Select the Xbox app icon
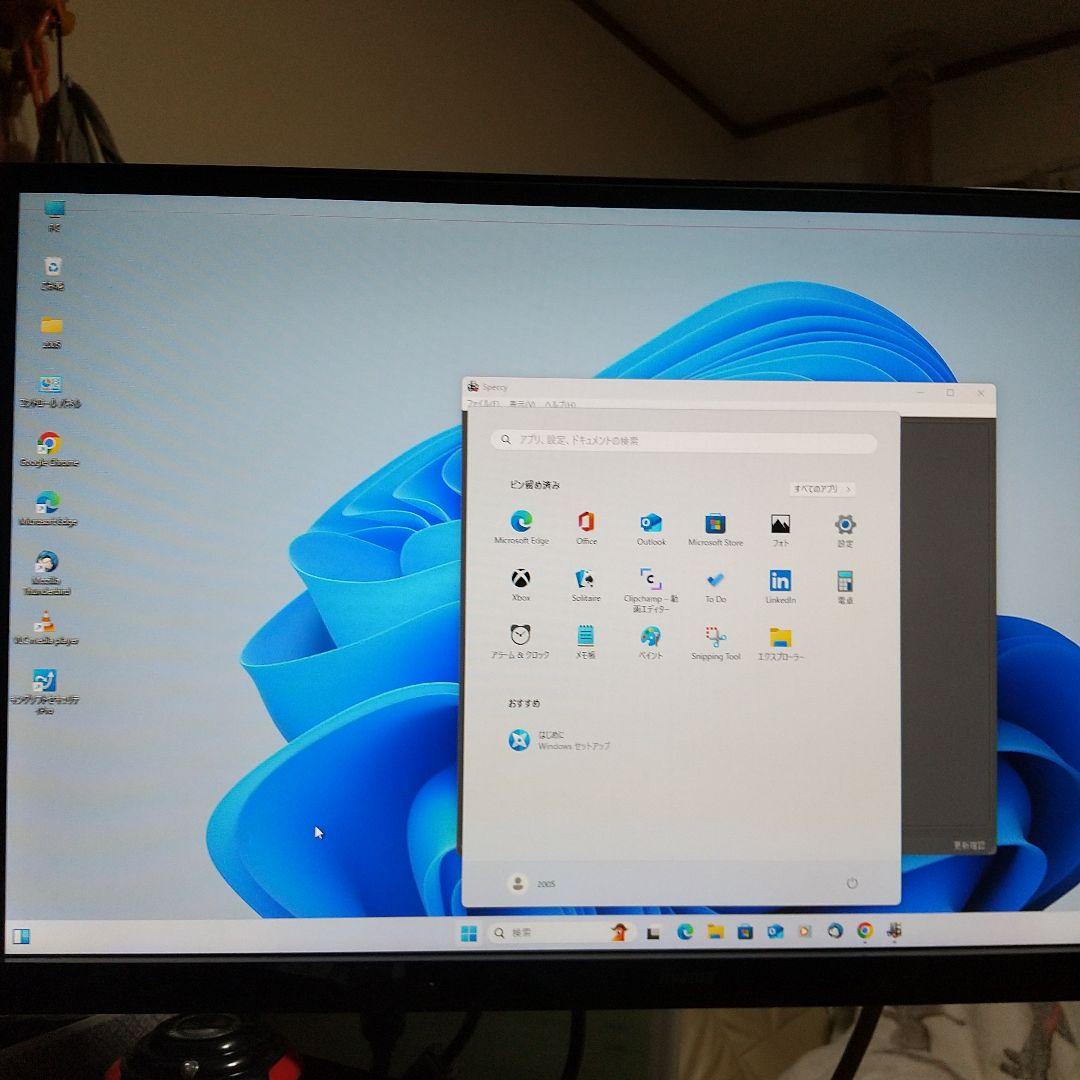This screenshot has height=1080, width=1080. tap(521, 578)
